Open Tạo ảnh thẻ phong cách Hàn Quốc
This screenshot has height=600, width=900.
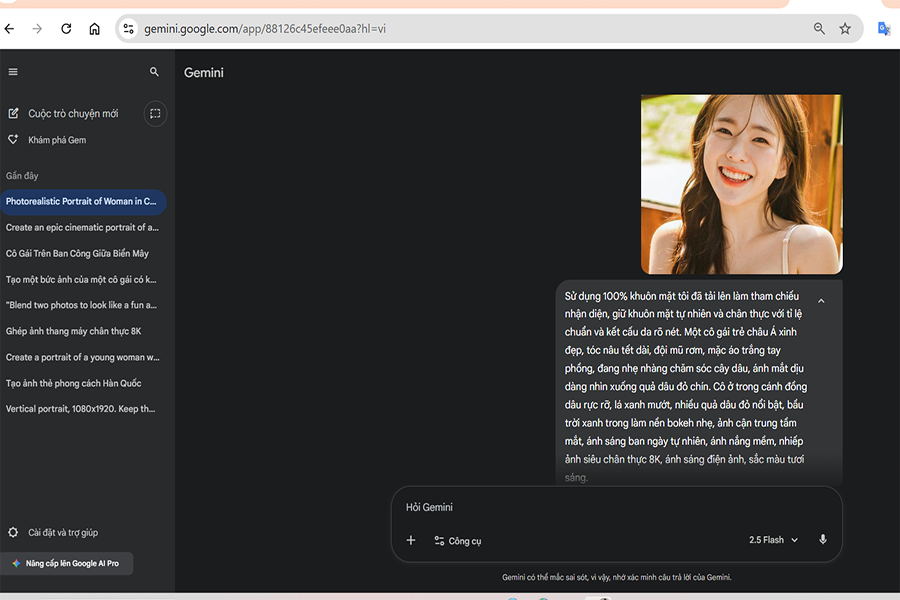tap(74, 383)
